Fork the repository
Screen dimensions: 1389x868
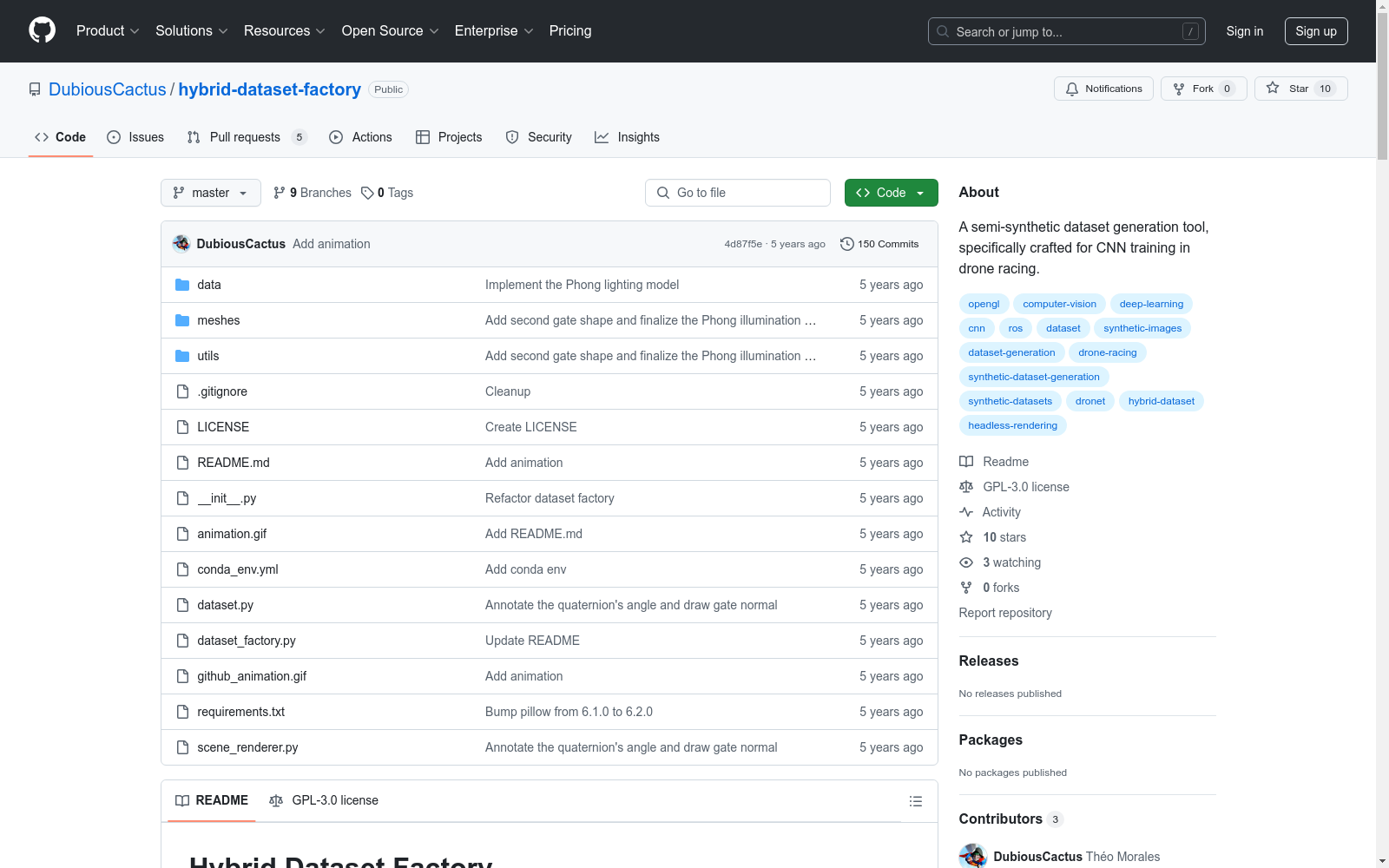coord(1203,89)
